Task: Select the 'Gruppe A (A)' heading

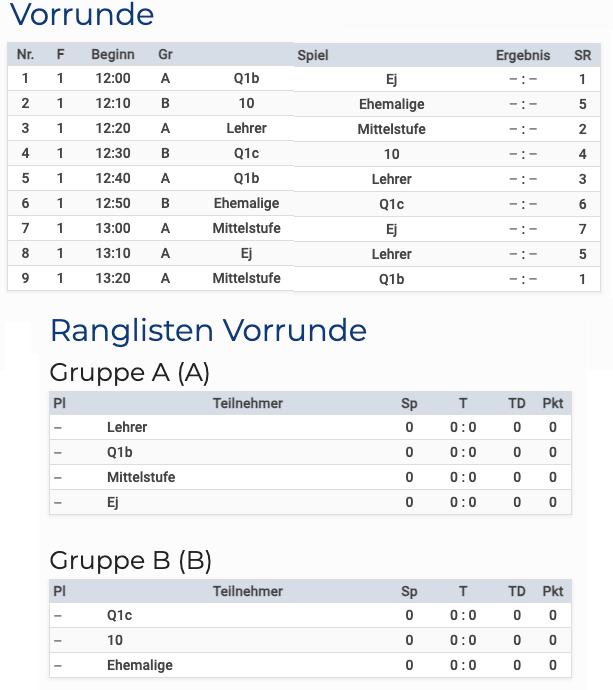Action: (129, 373)
